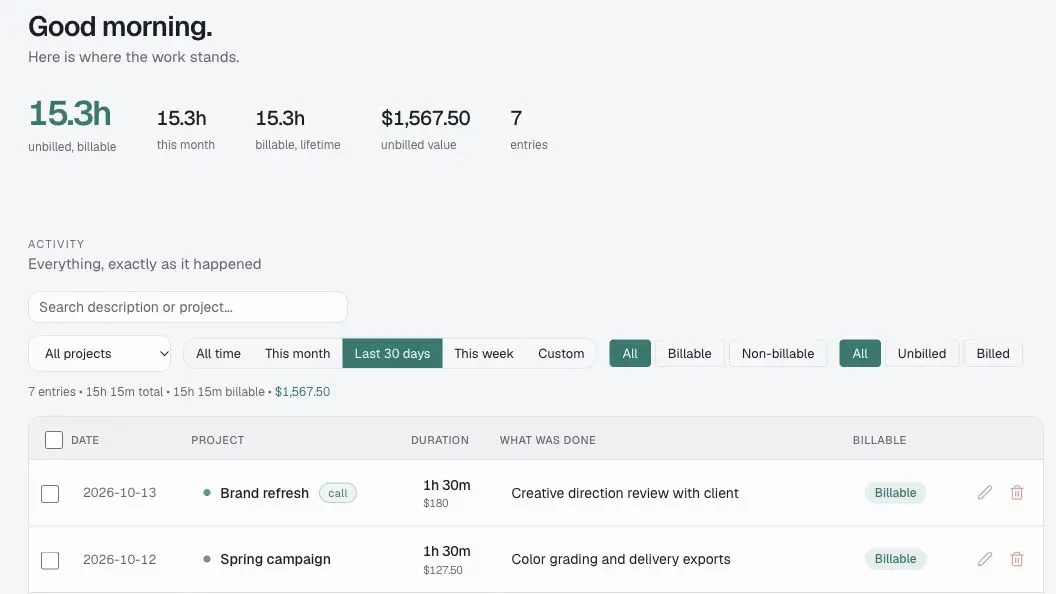Click the Duration column header
The width and height of the screenshot is (1056, 594).
pos(440,440)
